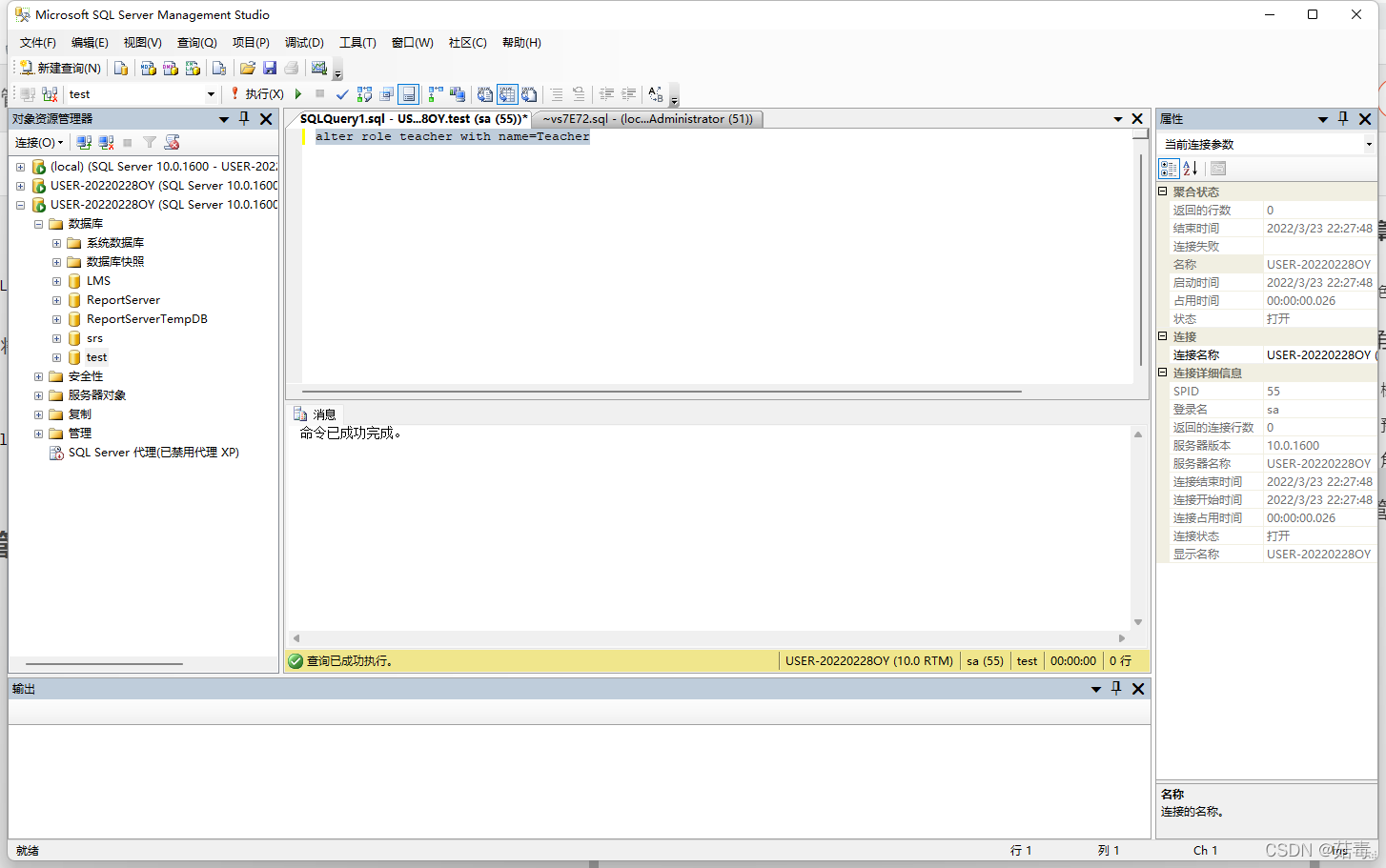Click the 新建查询(N) button

(60, 68)
